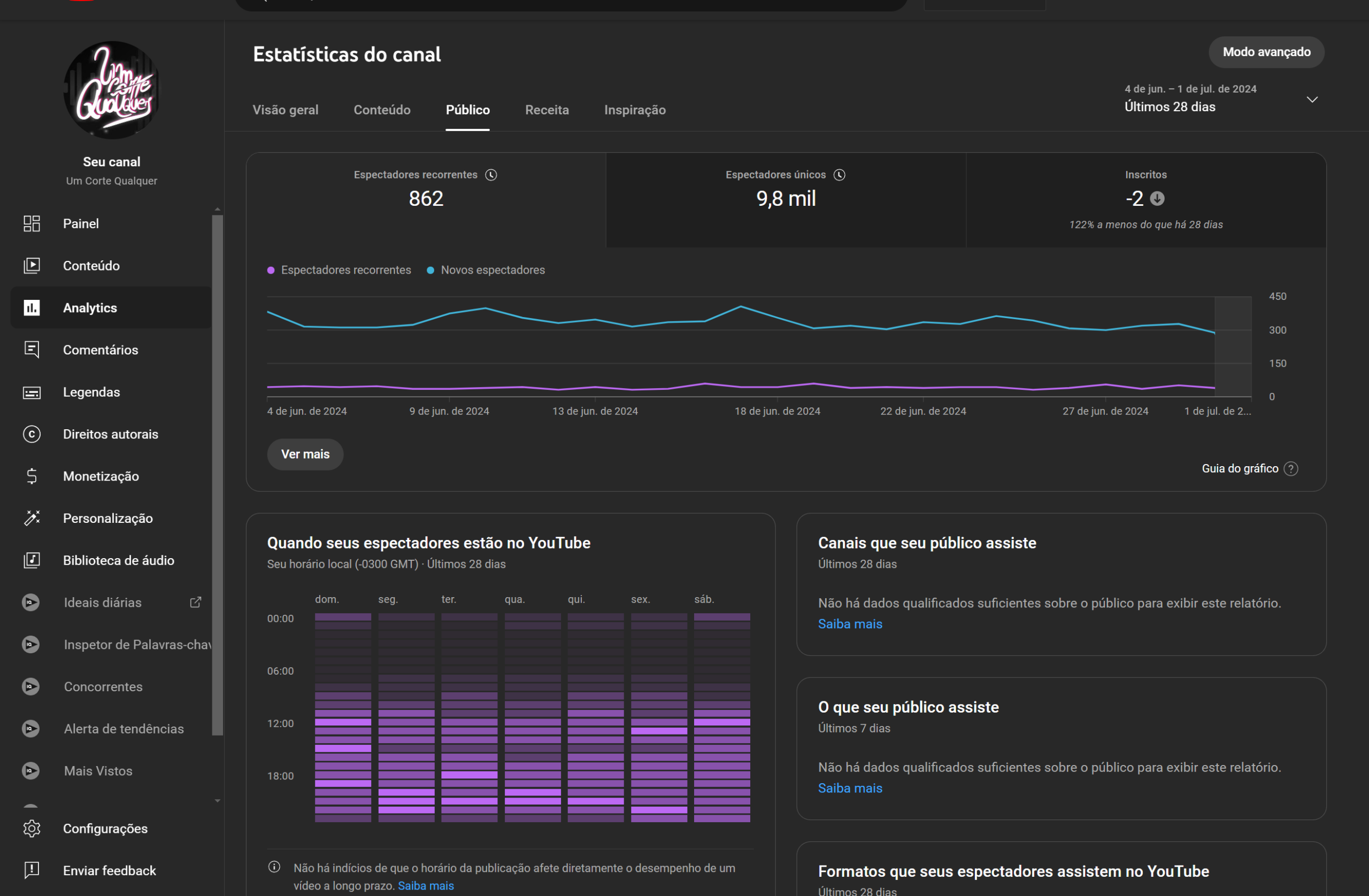Screen dimensions: 1369x896
Task: Toggle the Espectadores recorrentes legend dot
Action: [x=271, y=271]
